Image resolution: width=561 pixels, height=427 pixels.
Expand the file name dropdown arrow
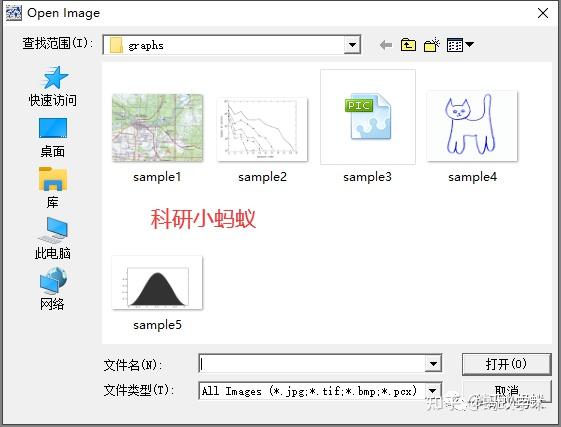[x=433, y=364]
